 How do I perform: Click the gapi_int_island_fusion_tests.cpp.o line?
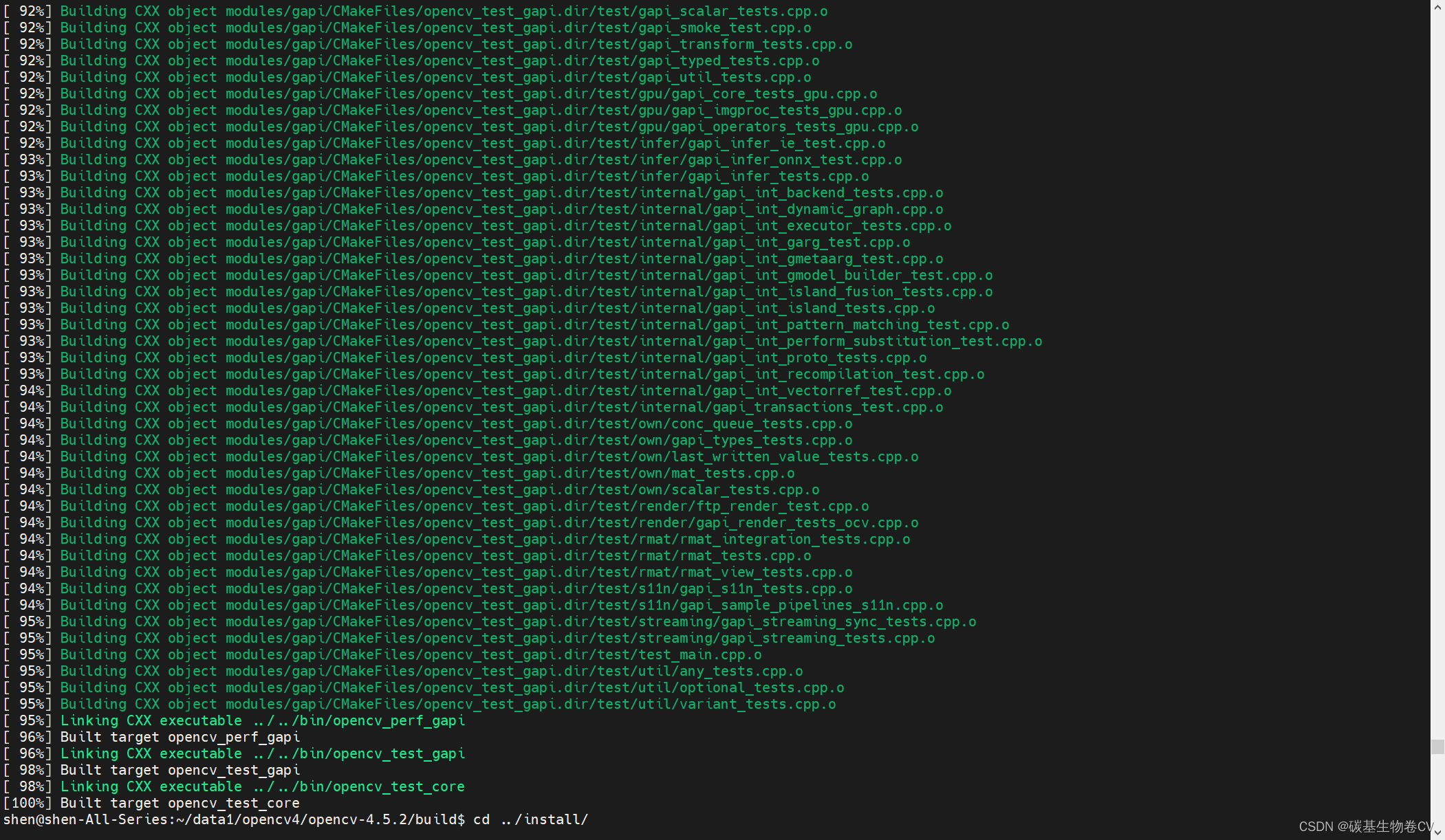click(498, 292)
